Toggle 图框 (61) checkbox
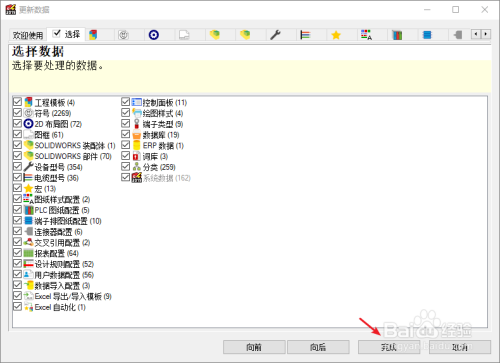 [17, 134]
